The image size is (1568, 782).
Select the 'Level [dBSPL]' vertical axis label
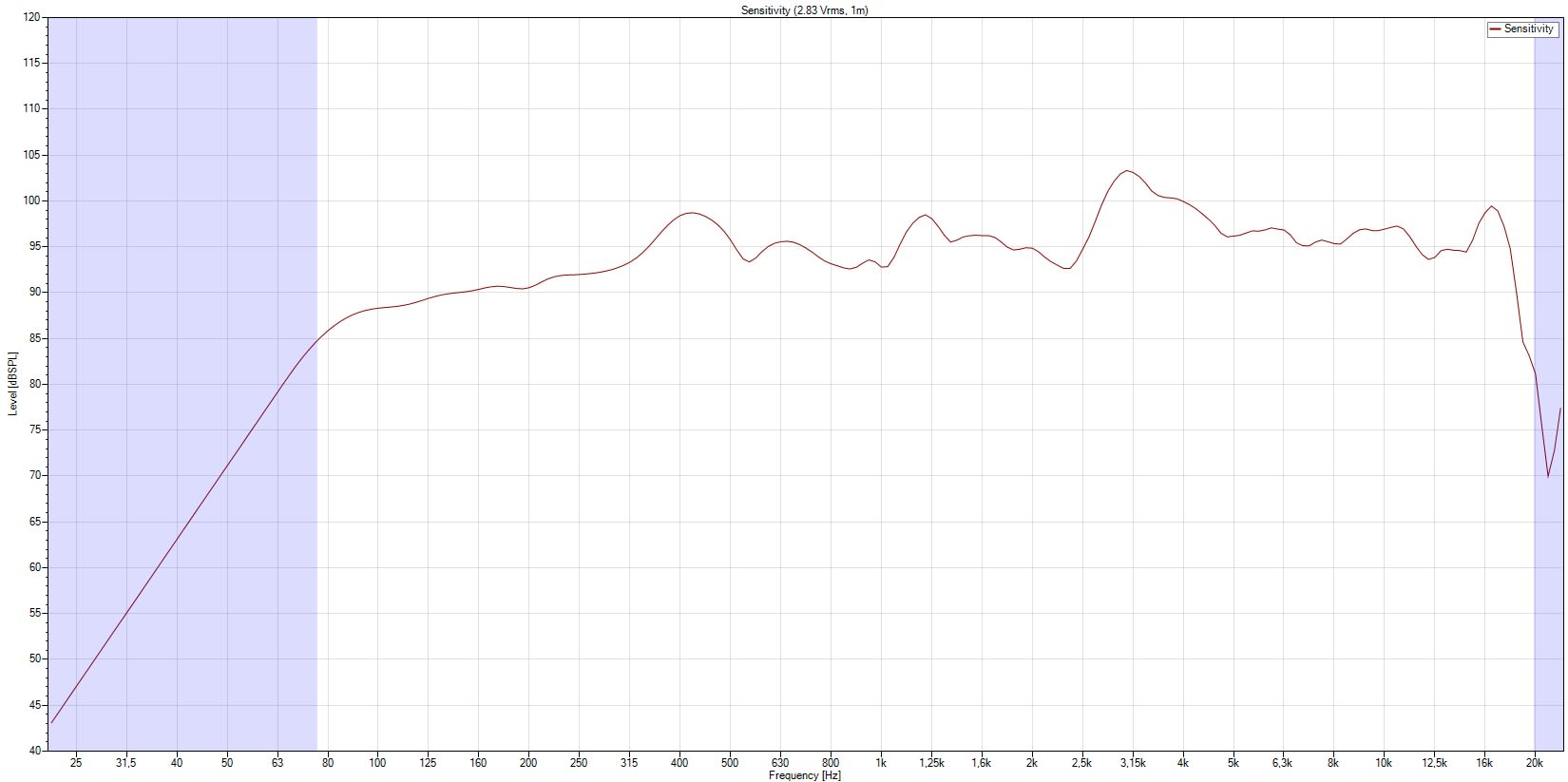click(12, 384)
